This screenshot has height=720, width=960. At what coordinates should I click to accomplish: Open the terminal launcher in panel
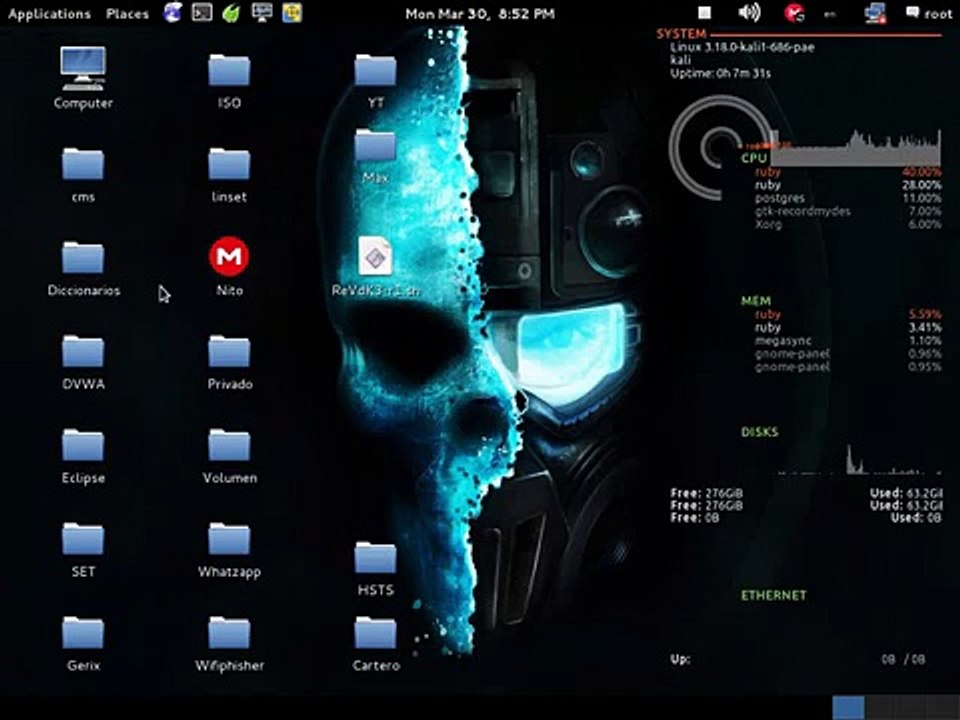click(x=202, y=13)
